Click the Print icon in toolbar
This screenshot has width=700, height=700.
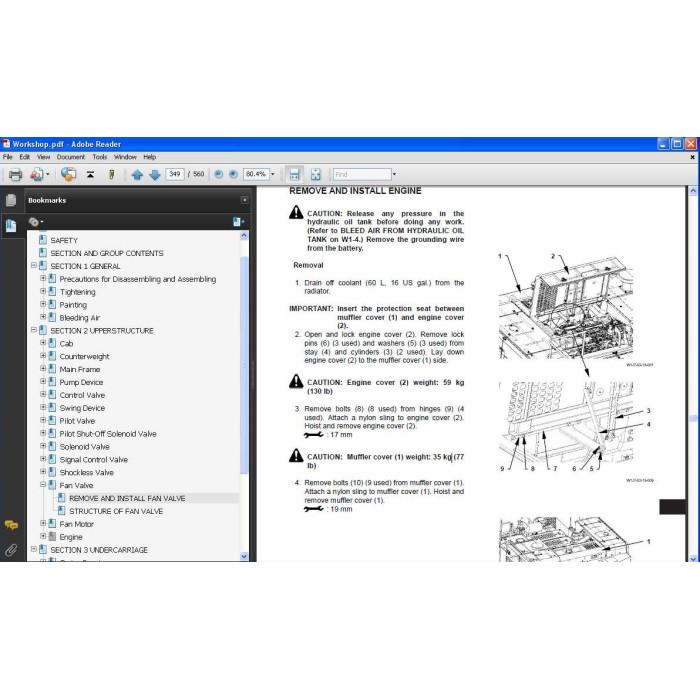click(x=16, y=175)
